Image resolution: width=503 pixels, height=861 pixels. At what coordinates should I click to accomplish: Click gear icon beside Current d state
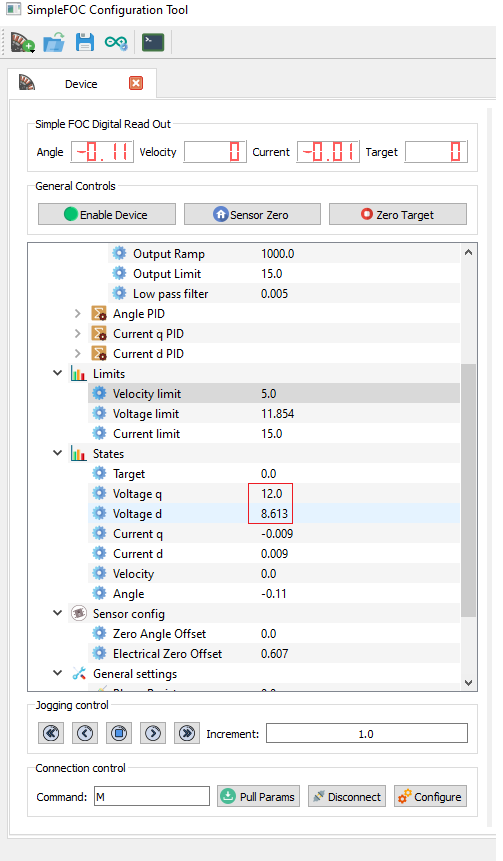pos(99,554)
